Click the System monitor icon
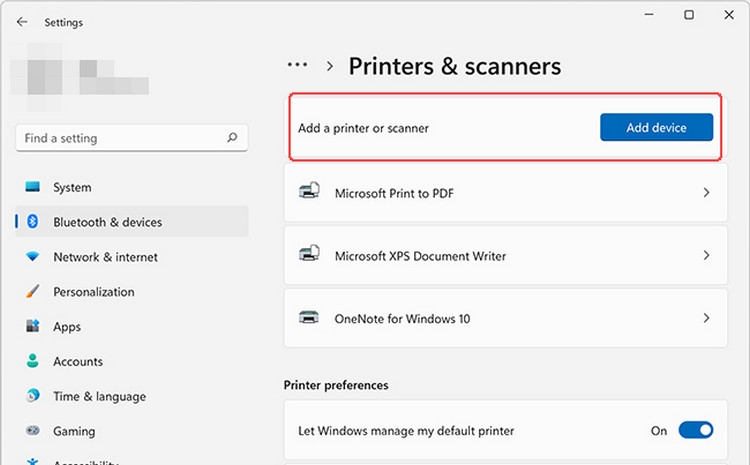This screenshot has width=750, height=465. tap(33, 187)
